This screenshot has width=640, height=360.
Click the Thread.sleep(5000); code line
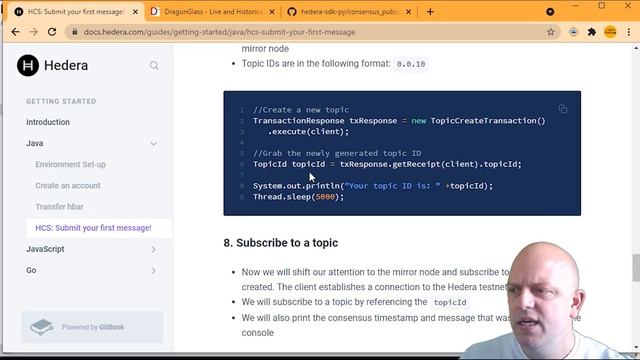(298, 197)
